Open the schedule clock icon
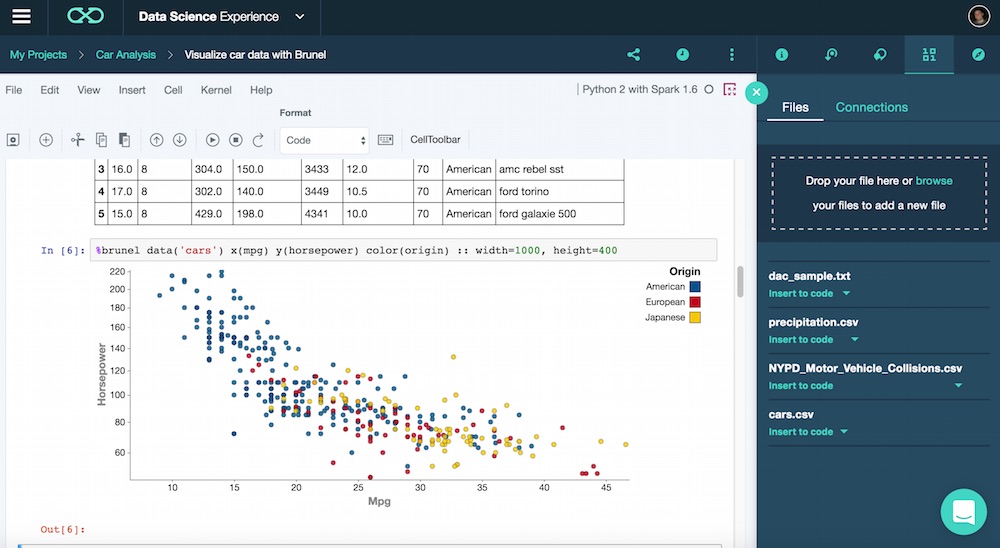Viewport: 1000px width, 548px height. [682, 55]
